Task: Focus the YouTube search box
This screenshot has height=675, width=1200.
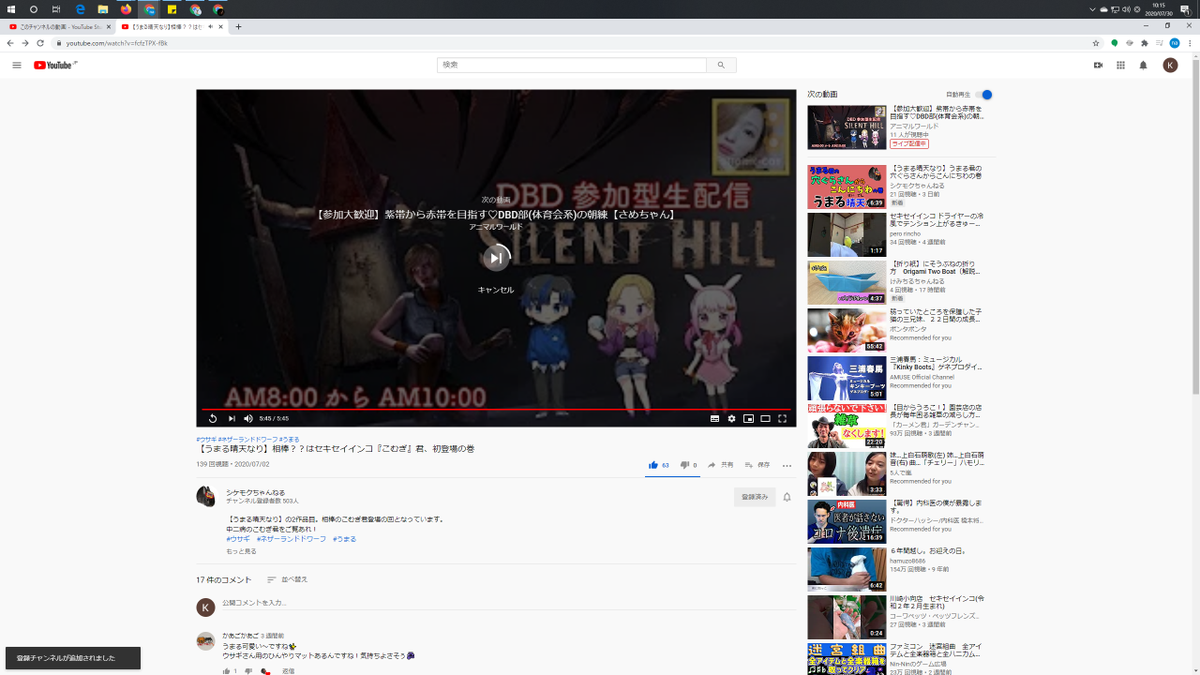Action: 571,65
